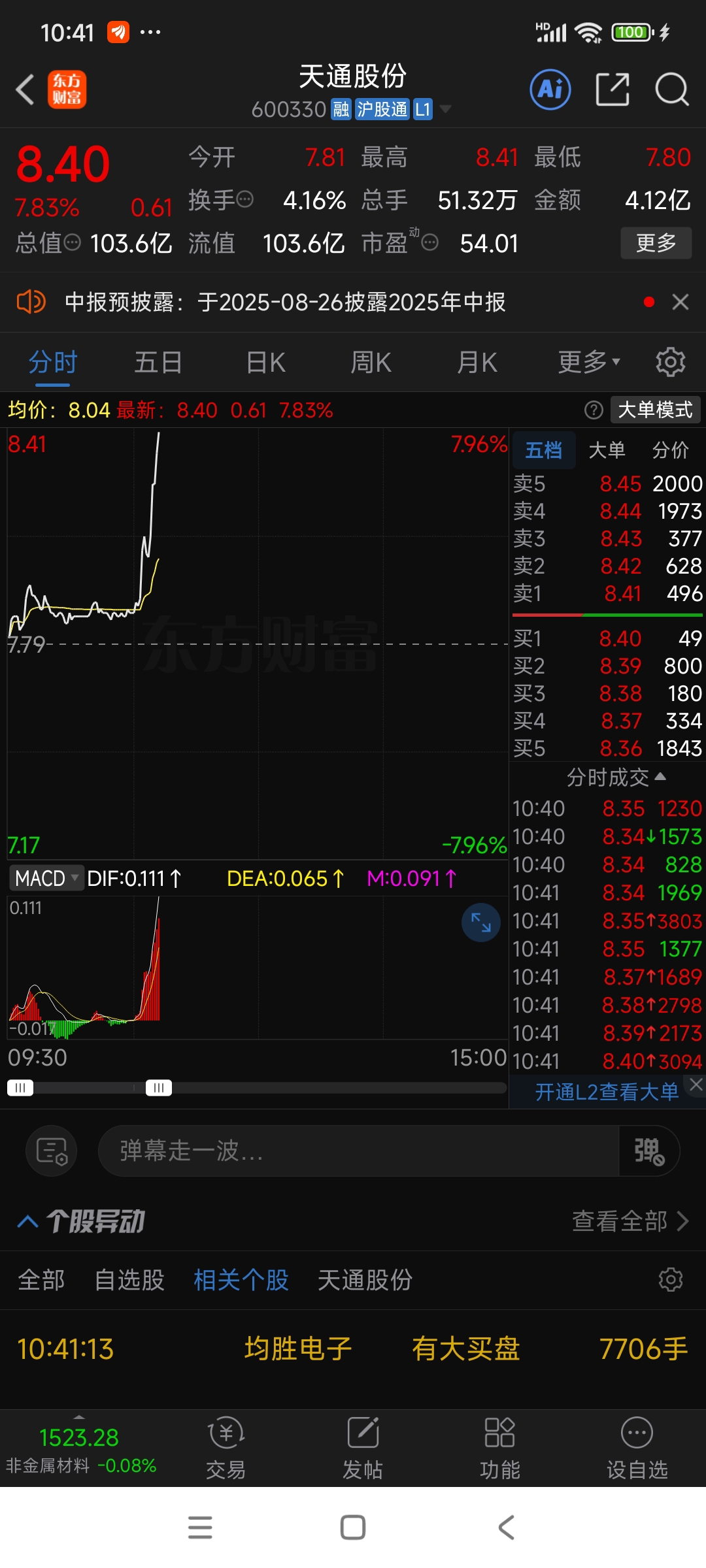
Task: Expand the 更多 chart period dropdown
Action: point(588,361)
